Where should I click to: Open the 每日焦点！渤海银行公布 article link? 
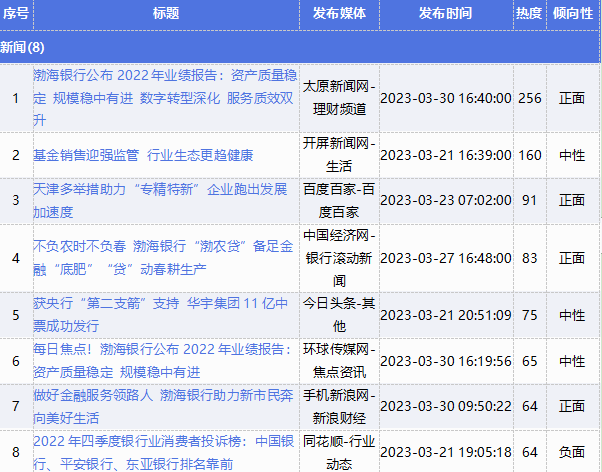click(162, 361)
